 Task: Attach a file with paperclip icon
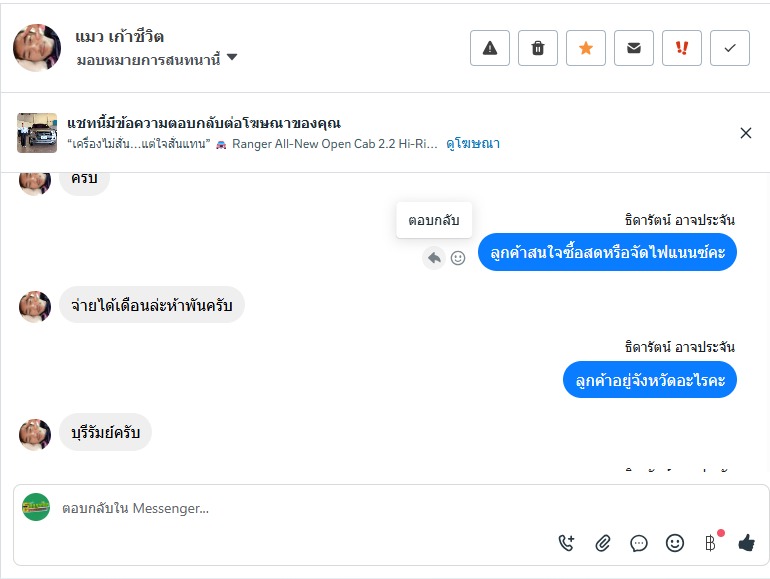[603, 543]
